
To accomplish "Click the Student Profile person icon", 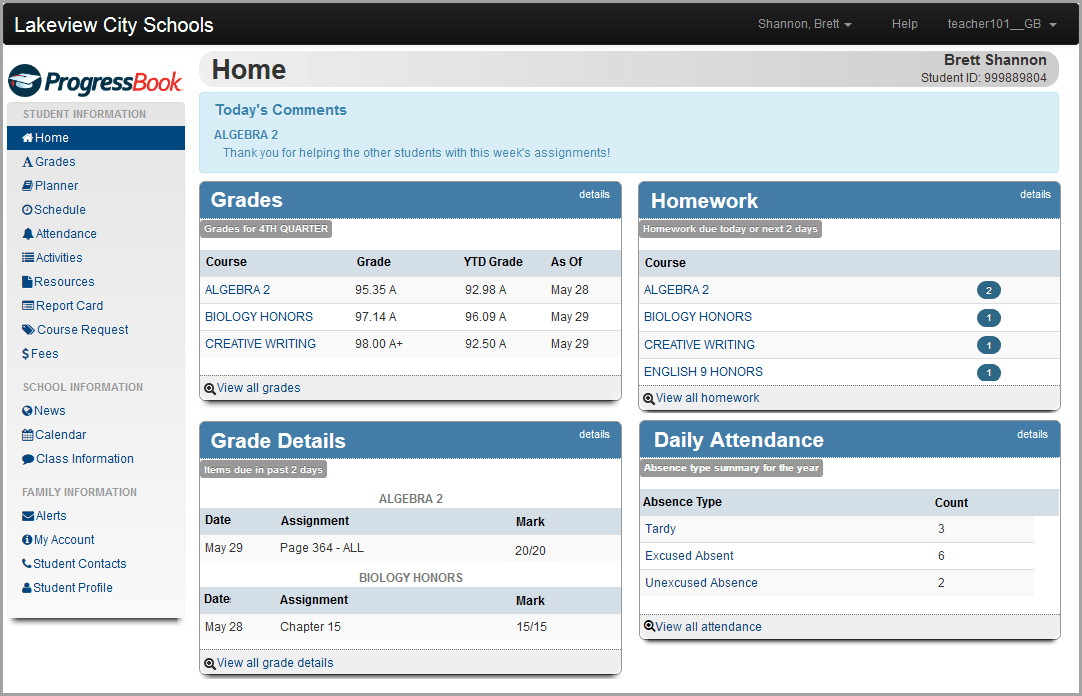I will (x=27, y=588).
